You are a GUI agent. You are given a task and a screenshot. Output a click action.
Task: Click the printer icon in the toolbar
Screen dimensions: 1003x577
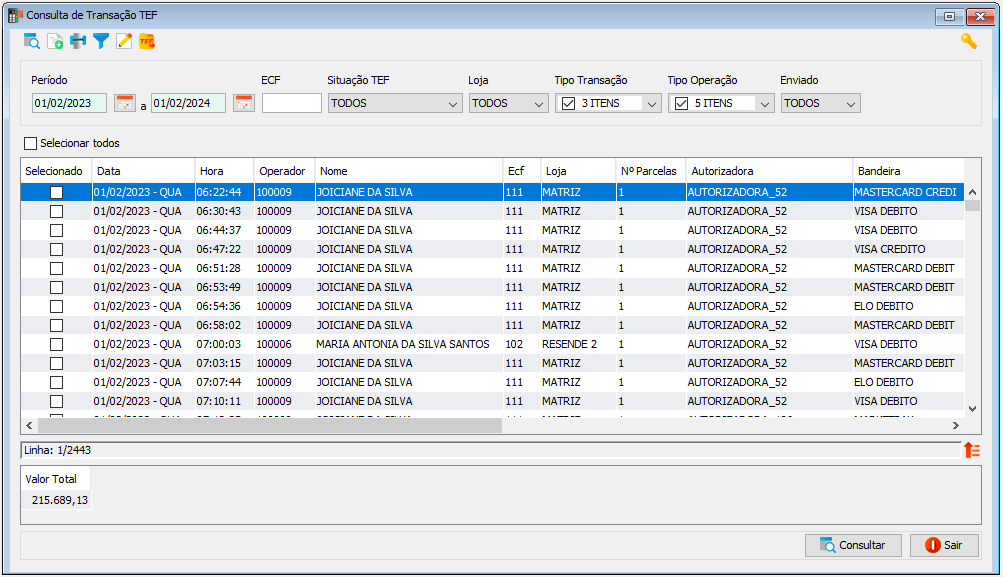pos(78,42)
